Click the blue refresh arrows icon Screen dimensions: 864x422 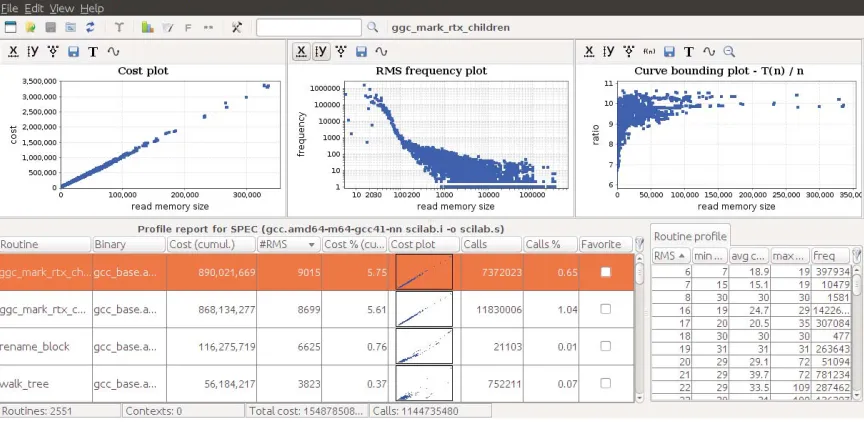[x=90, y=27]
